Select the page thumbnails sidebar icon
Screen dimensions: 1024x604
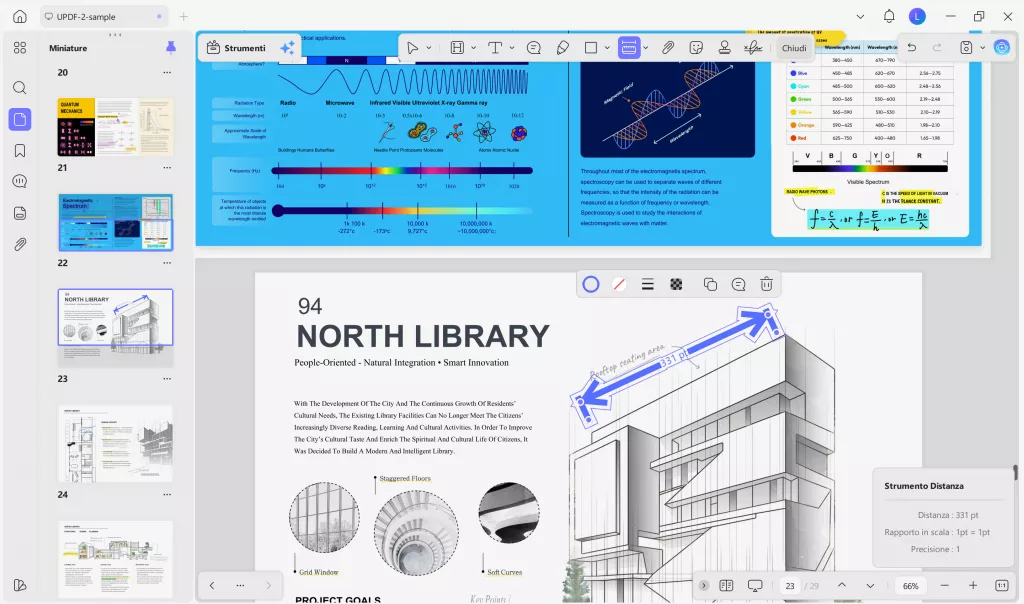(x=20, y=119)
